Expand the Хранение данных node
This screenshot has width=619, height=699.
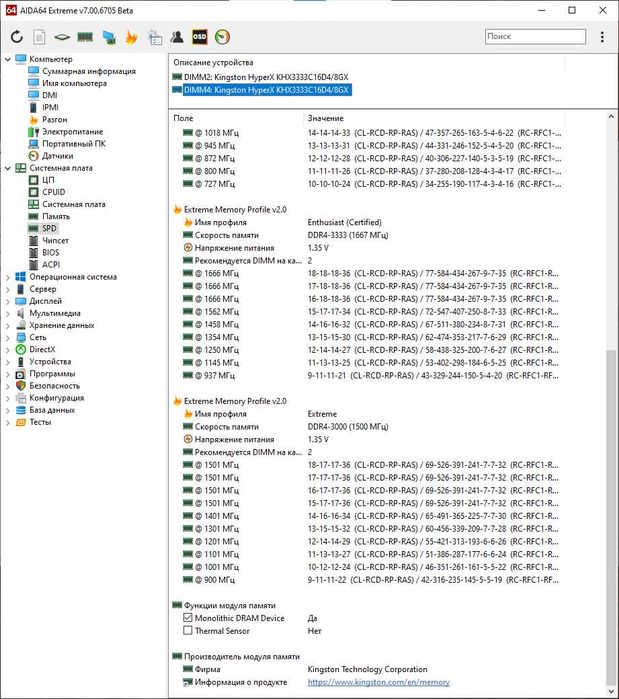[x=8, y=325]
